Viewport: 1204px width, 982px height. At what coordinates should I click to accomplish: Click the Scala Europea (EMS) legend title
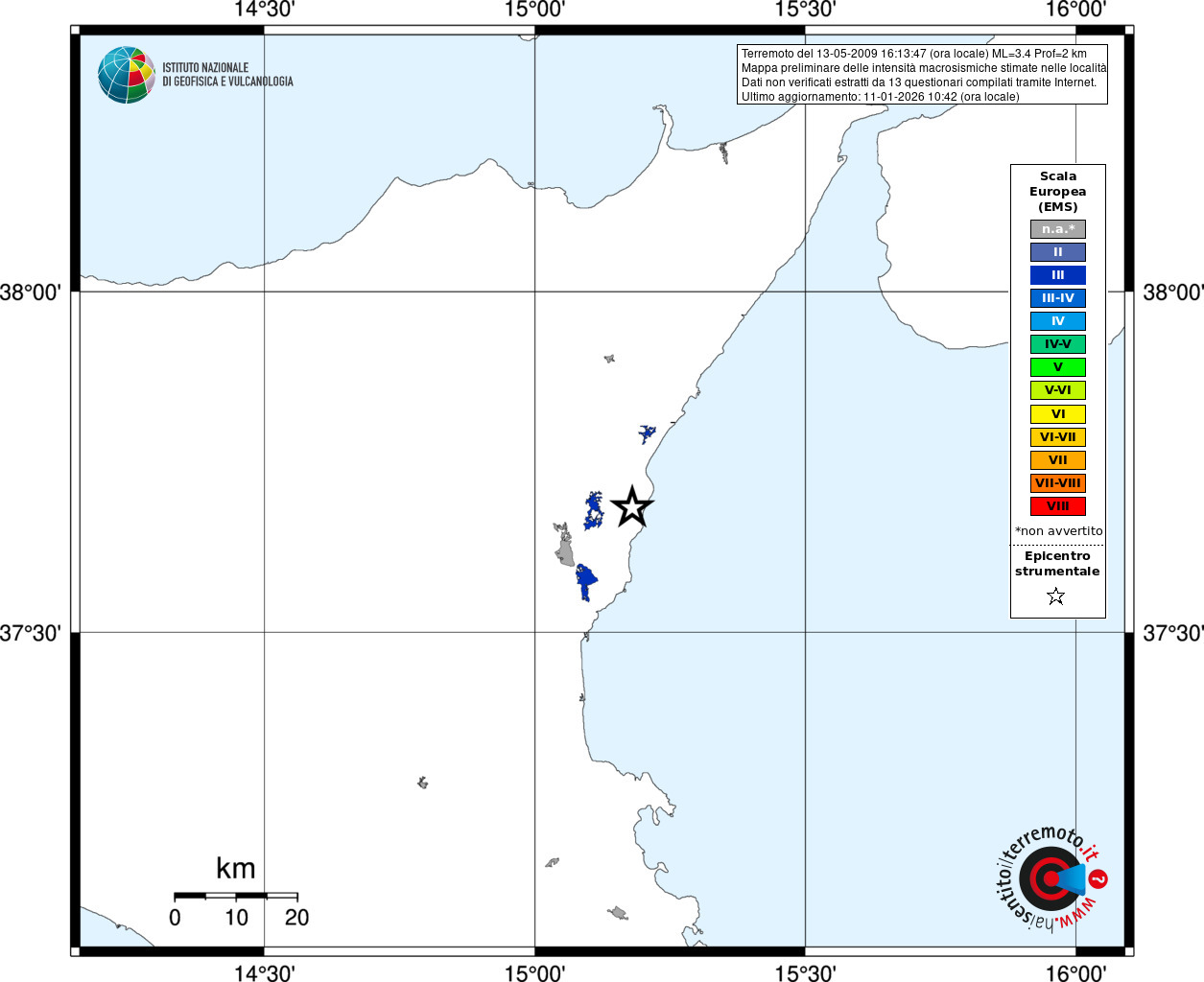(1058, 192)
